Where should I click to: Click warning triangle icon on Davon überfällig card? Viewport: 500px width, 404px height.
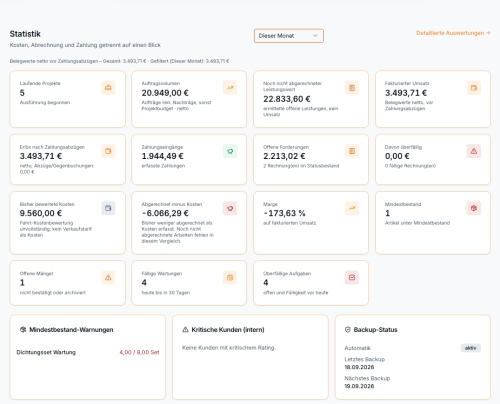pyautogui.click(x=474, y=151)
